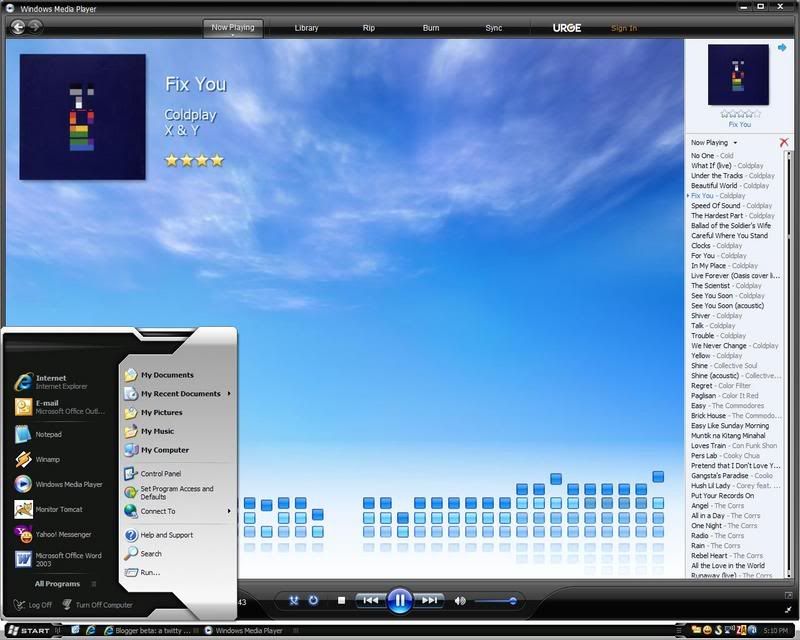800x640 pixels.
Task: Expand My Recent Documents submenu
Action: point(177,393)
